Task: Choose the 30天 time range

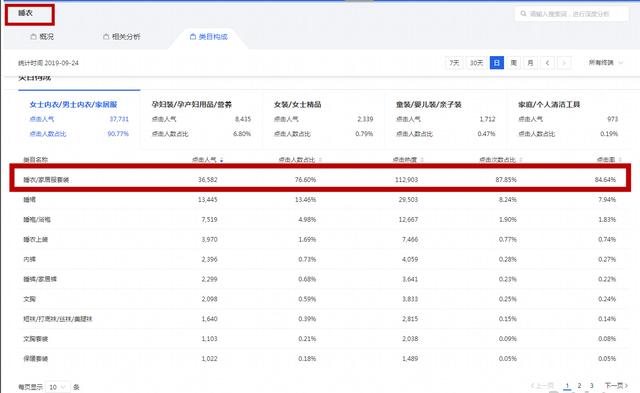Action: (476, 63)
